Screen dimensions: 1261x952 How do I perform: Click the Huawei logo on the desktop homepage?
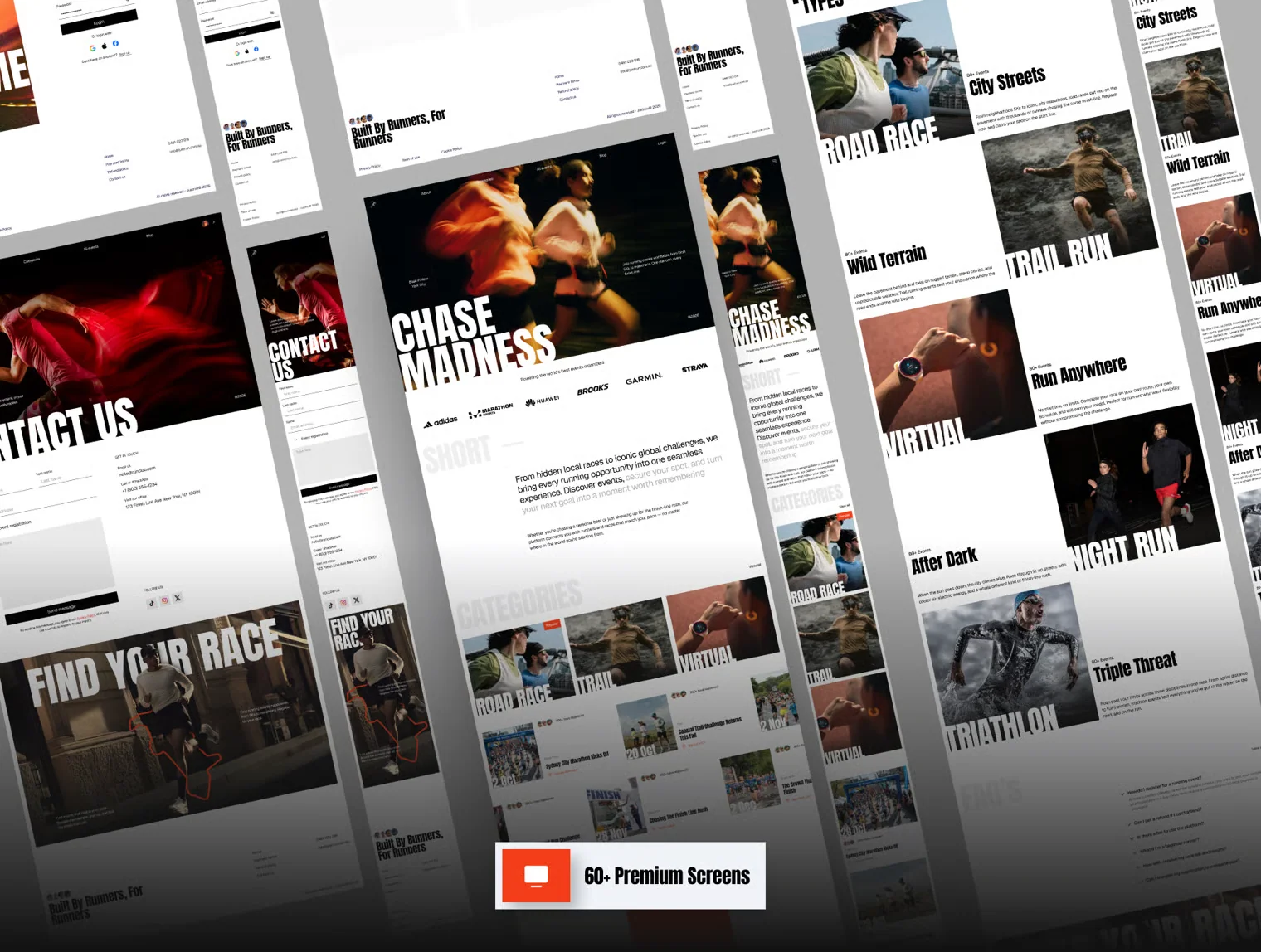(542, 401)
